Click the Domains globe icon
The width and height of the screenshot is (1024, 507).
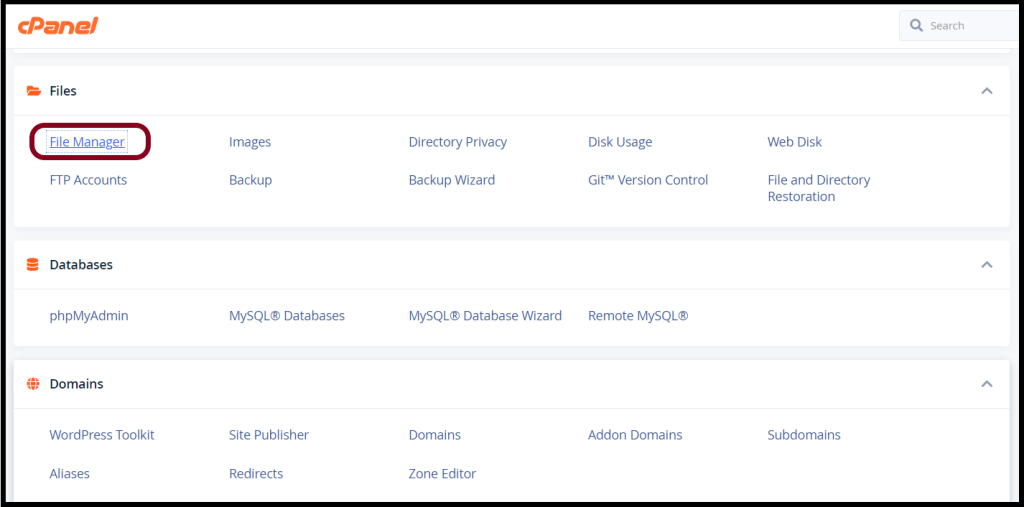(x=33, y=384)
